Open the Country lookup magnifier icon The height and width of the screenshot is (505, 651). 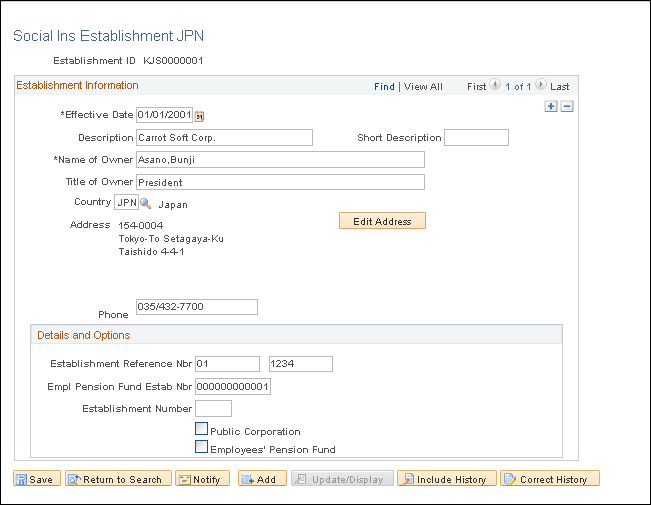pos(145,203)
